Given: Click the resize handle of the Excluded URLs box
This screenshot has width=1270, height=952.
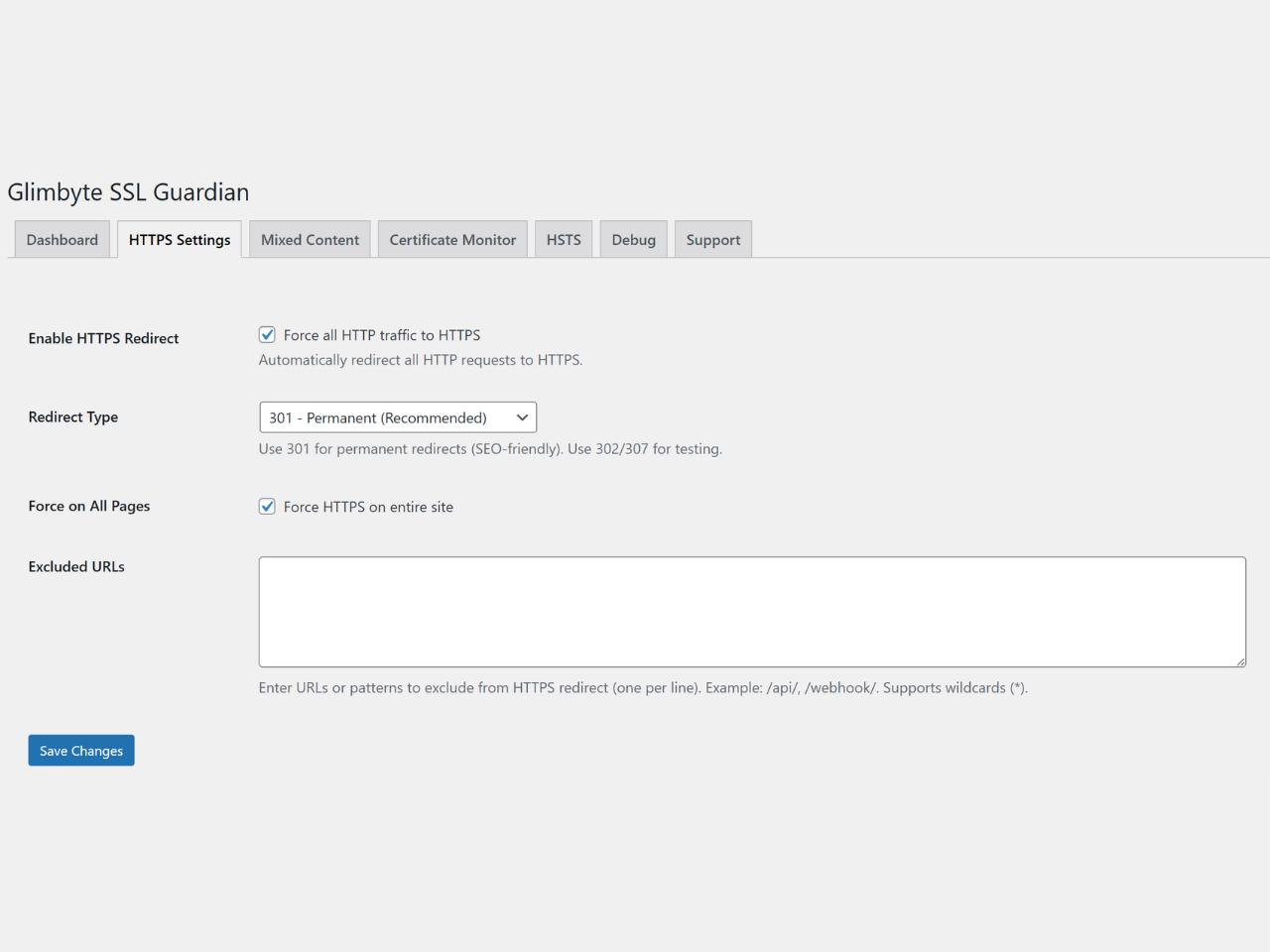Looking at the screenshot, I should [x=1240, y=661].
